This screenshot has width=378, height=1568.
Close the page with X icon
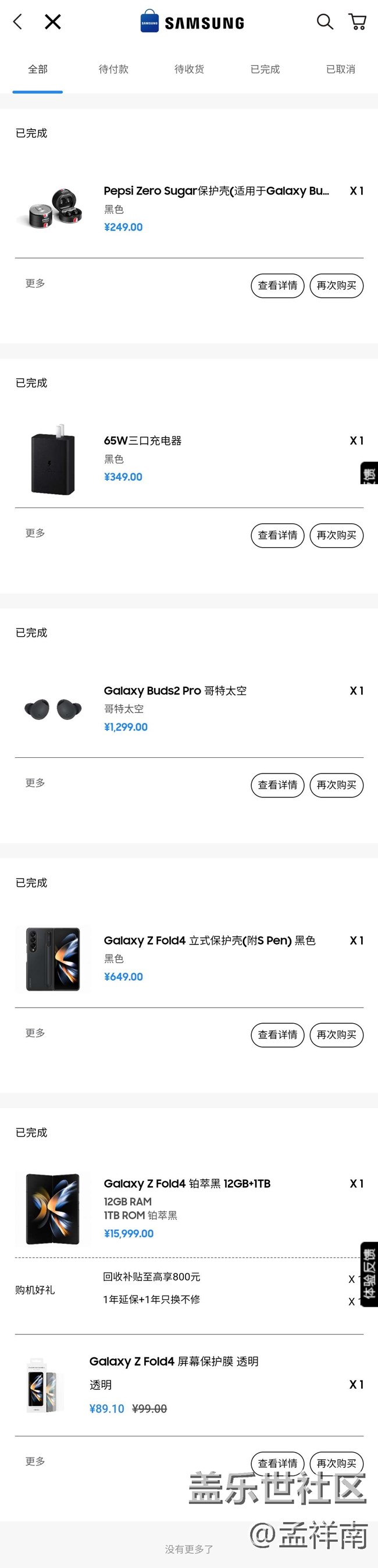click(x=53, y=22)
